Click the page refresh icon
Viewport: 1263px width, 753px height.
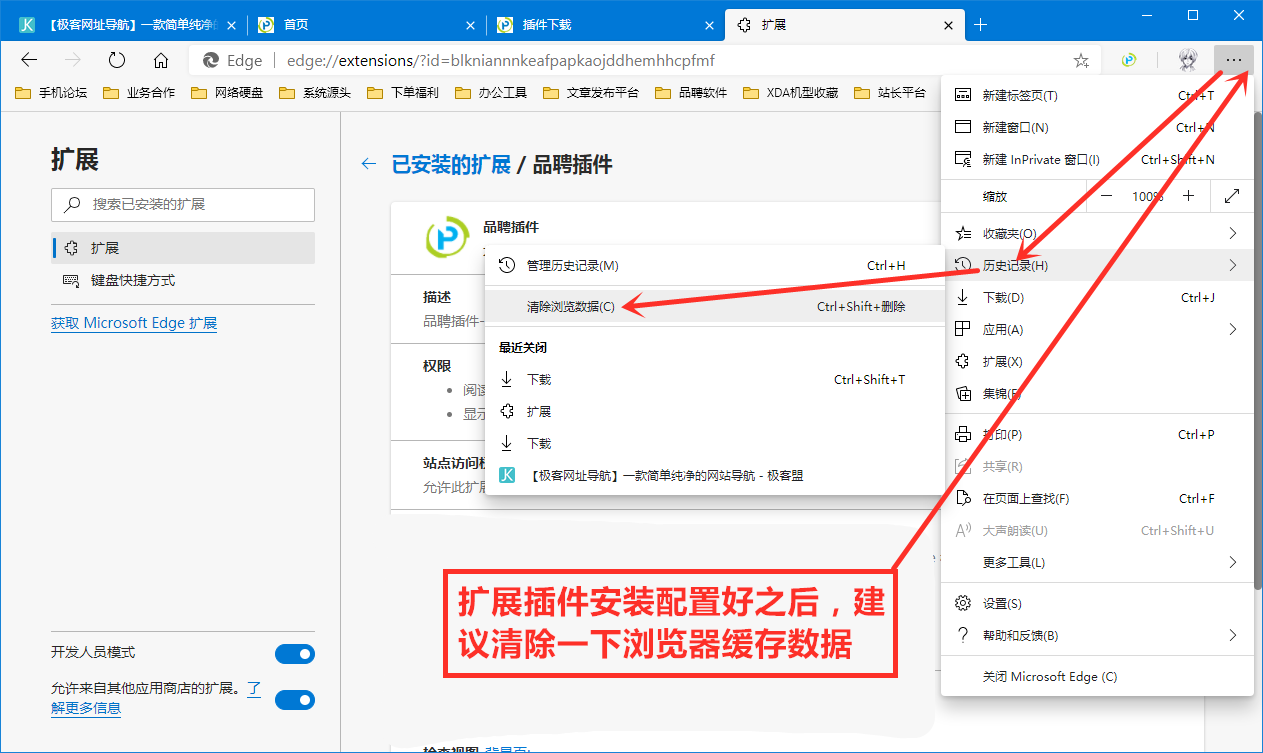[x=116, y=59]
